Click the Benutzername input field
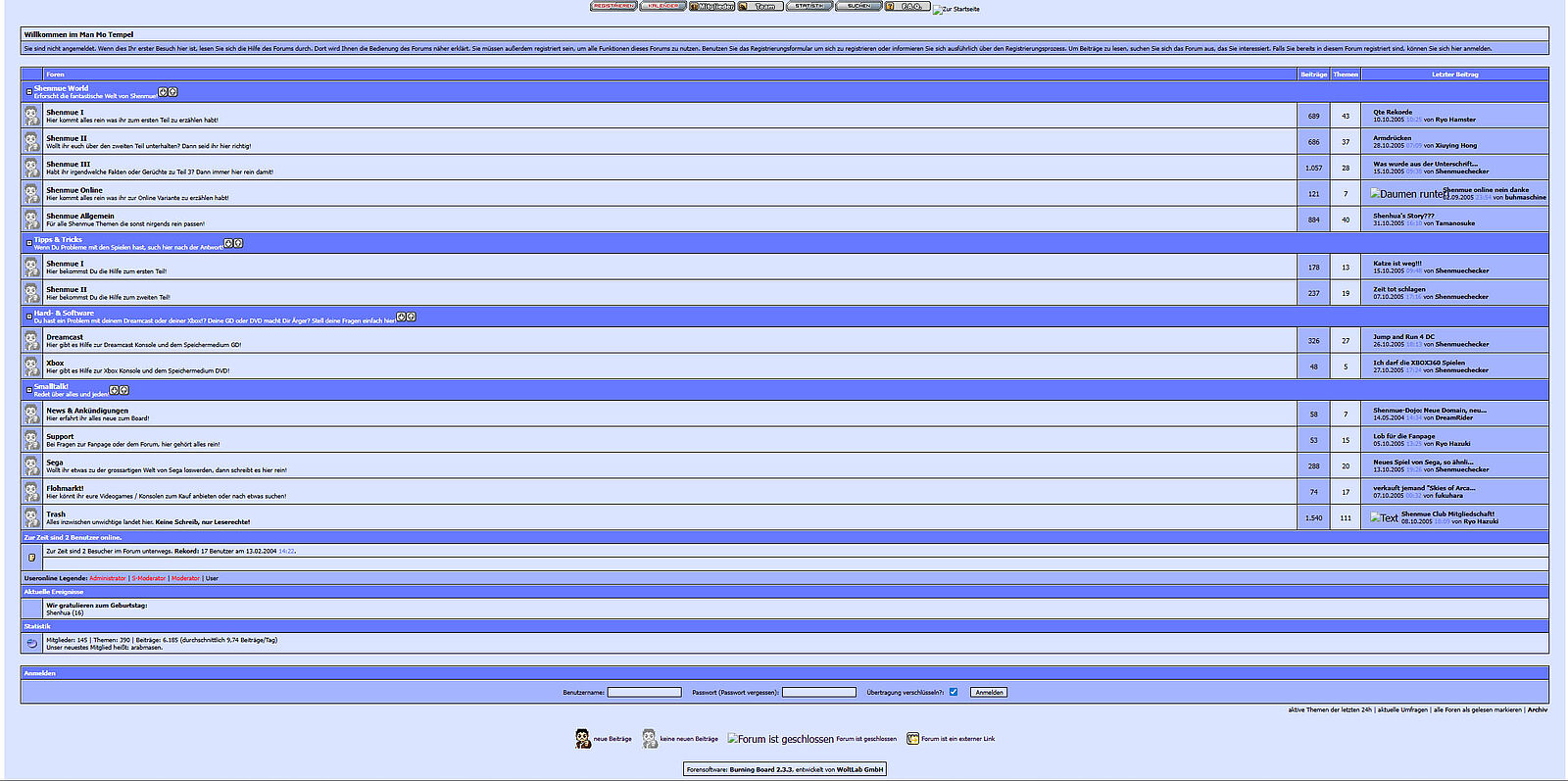The width and height of the screenshot is (1568, 781). [644, 692]
